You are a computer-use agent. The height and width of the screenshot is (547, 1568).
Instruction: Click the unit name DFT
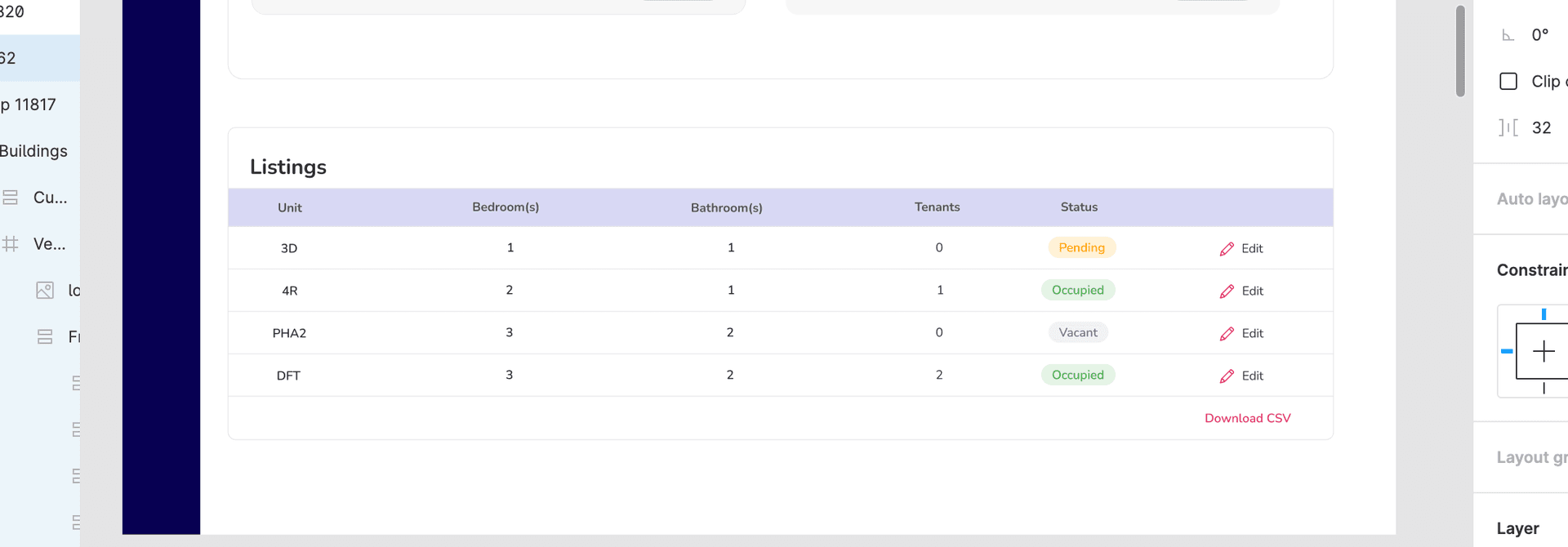pos(288,376)
